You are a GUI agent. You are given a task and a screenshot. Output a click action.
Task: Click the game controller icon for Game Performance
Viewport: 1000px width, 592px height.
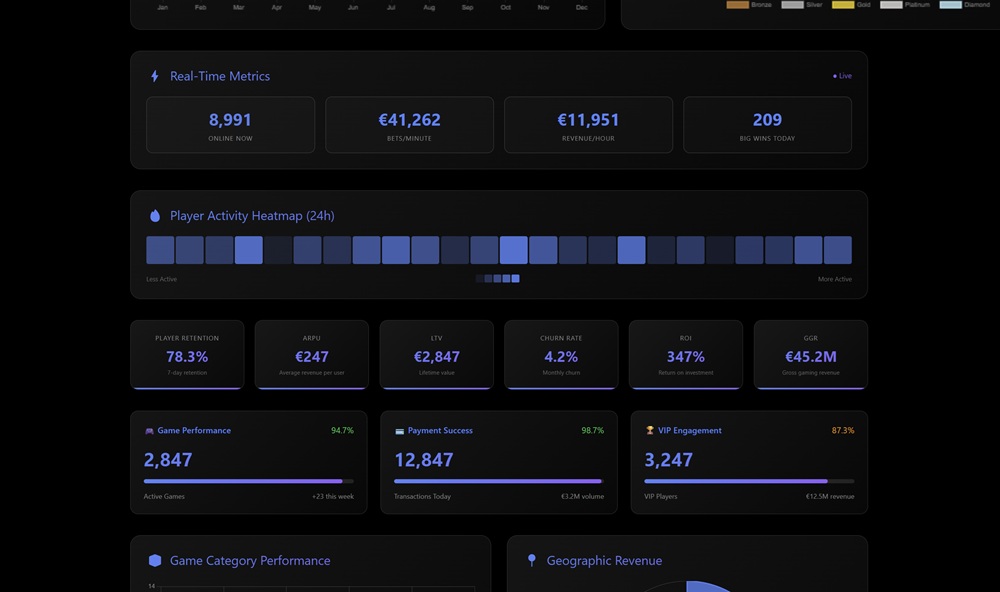[x=149, y=431]
